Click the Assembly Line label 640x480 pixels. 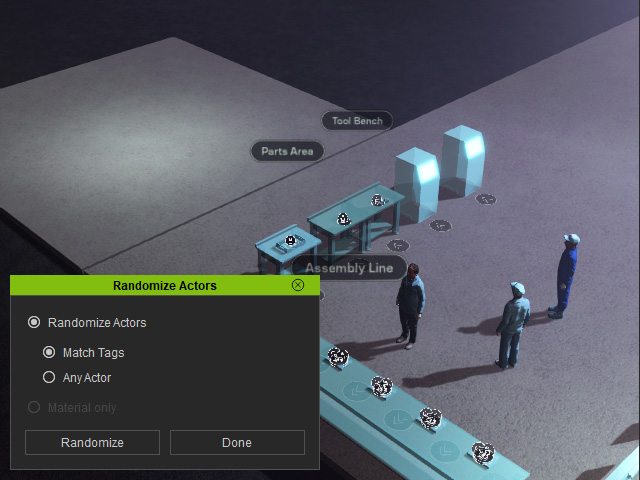point(349,268)
